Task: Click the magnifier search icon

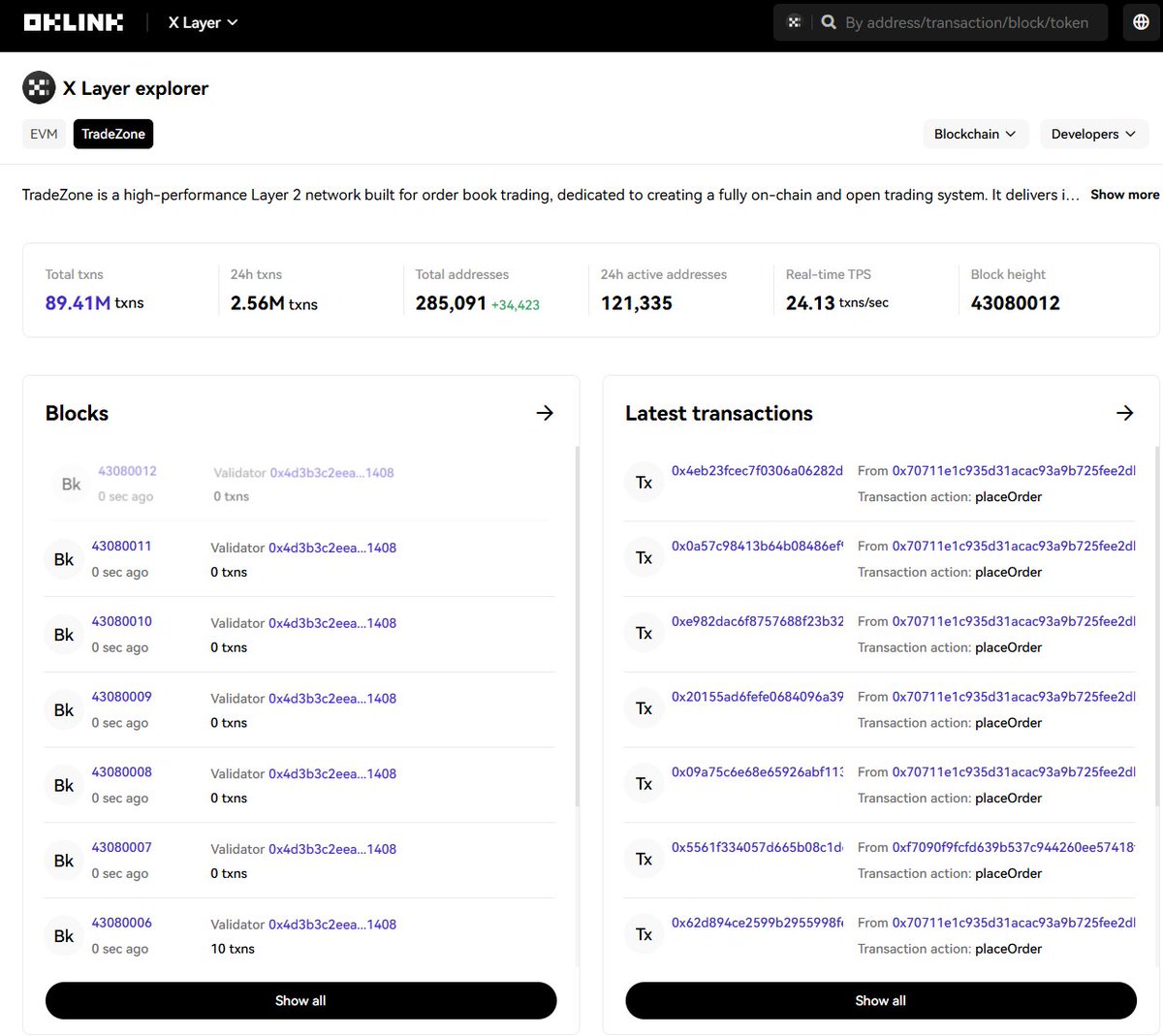Action: [829, 22]
